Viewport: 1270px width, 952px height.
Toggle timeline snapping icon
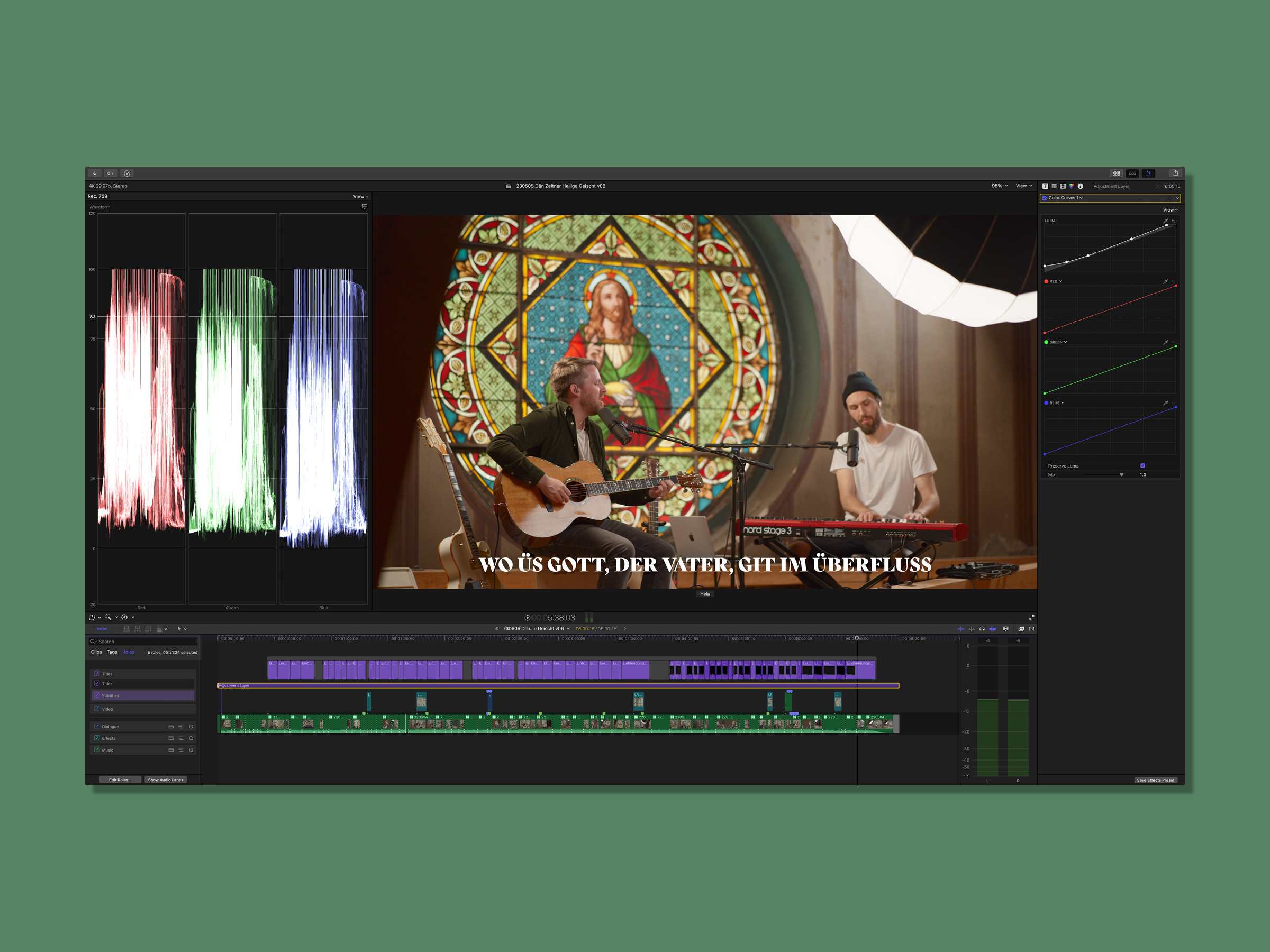pos(993,629)
